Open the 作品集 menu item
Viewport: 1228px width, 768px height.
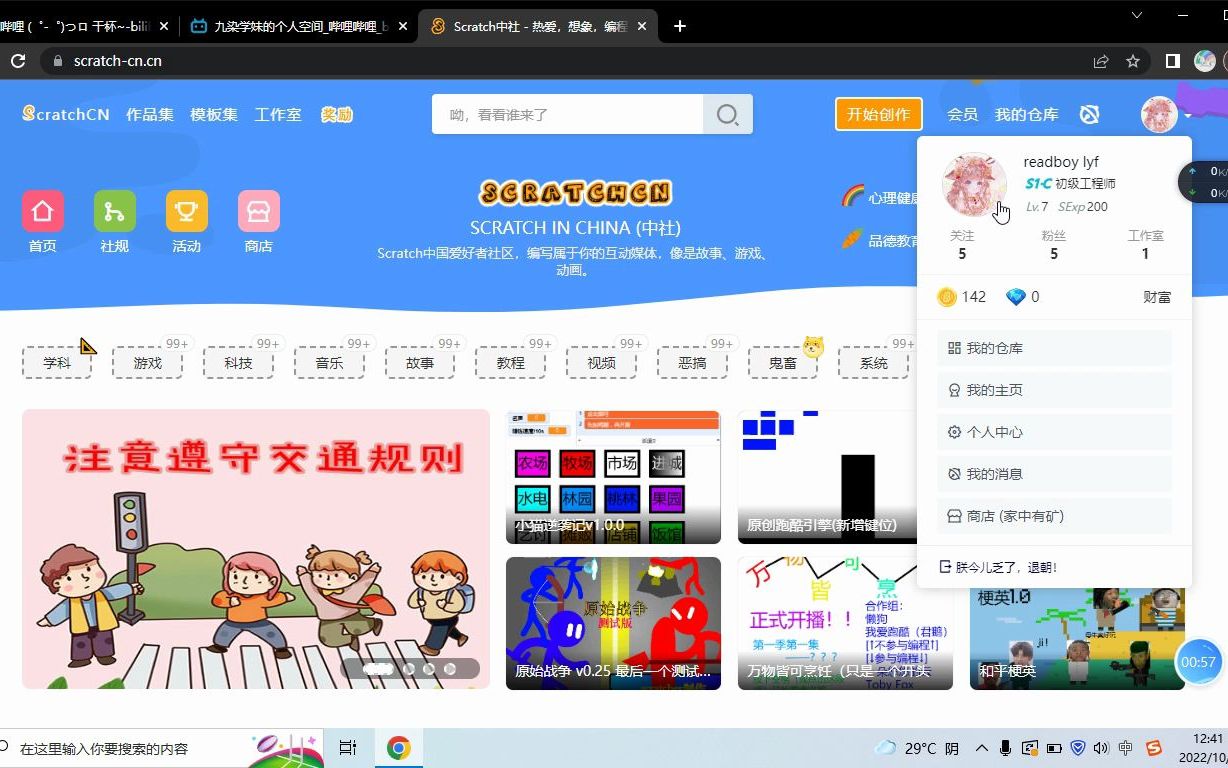coord(149,114)
